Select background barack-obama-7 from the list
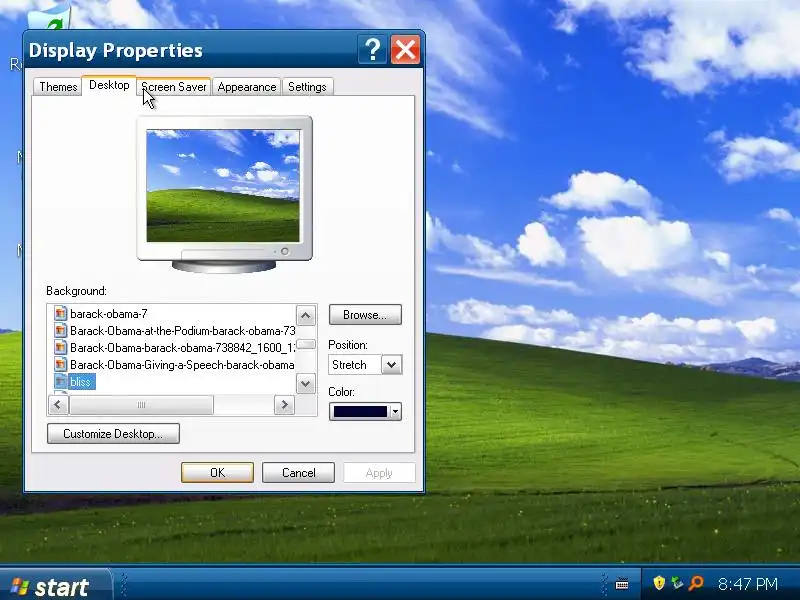 109,313
